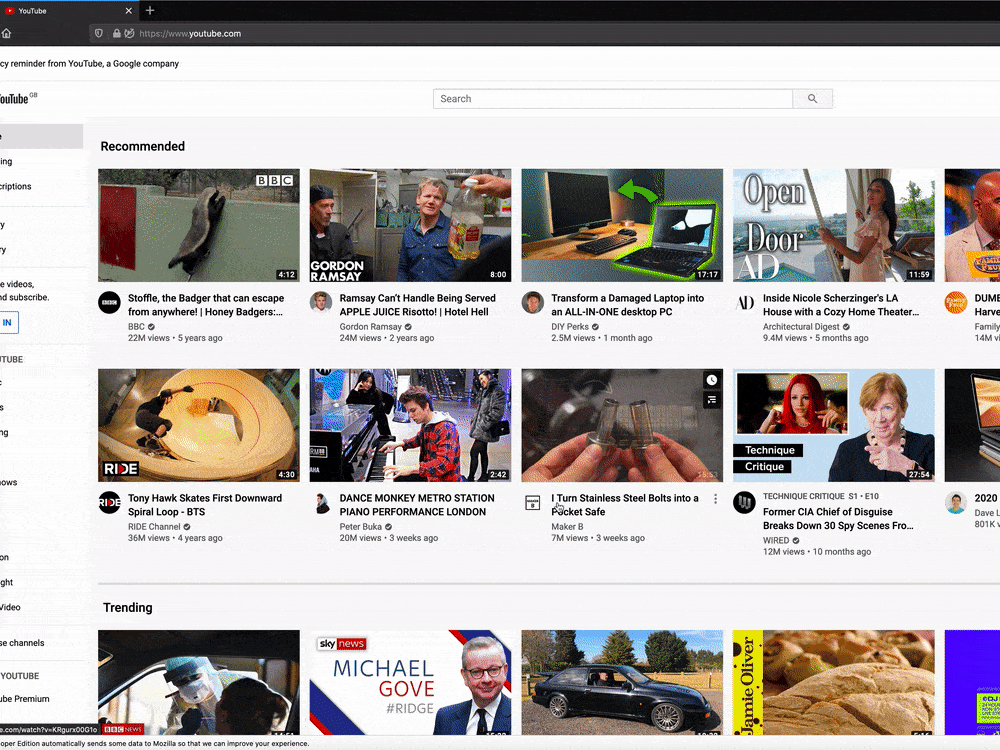
Task: Click the 'Maker B' channel name
Action: pos(568,527)
